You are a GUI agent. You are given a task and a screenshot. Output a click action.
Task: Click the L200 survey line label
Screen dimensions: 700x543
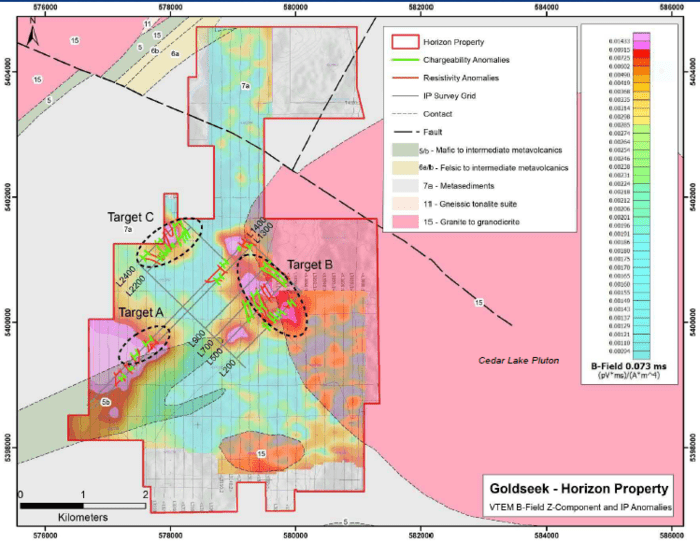click(x=229, y=368)
